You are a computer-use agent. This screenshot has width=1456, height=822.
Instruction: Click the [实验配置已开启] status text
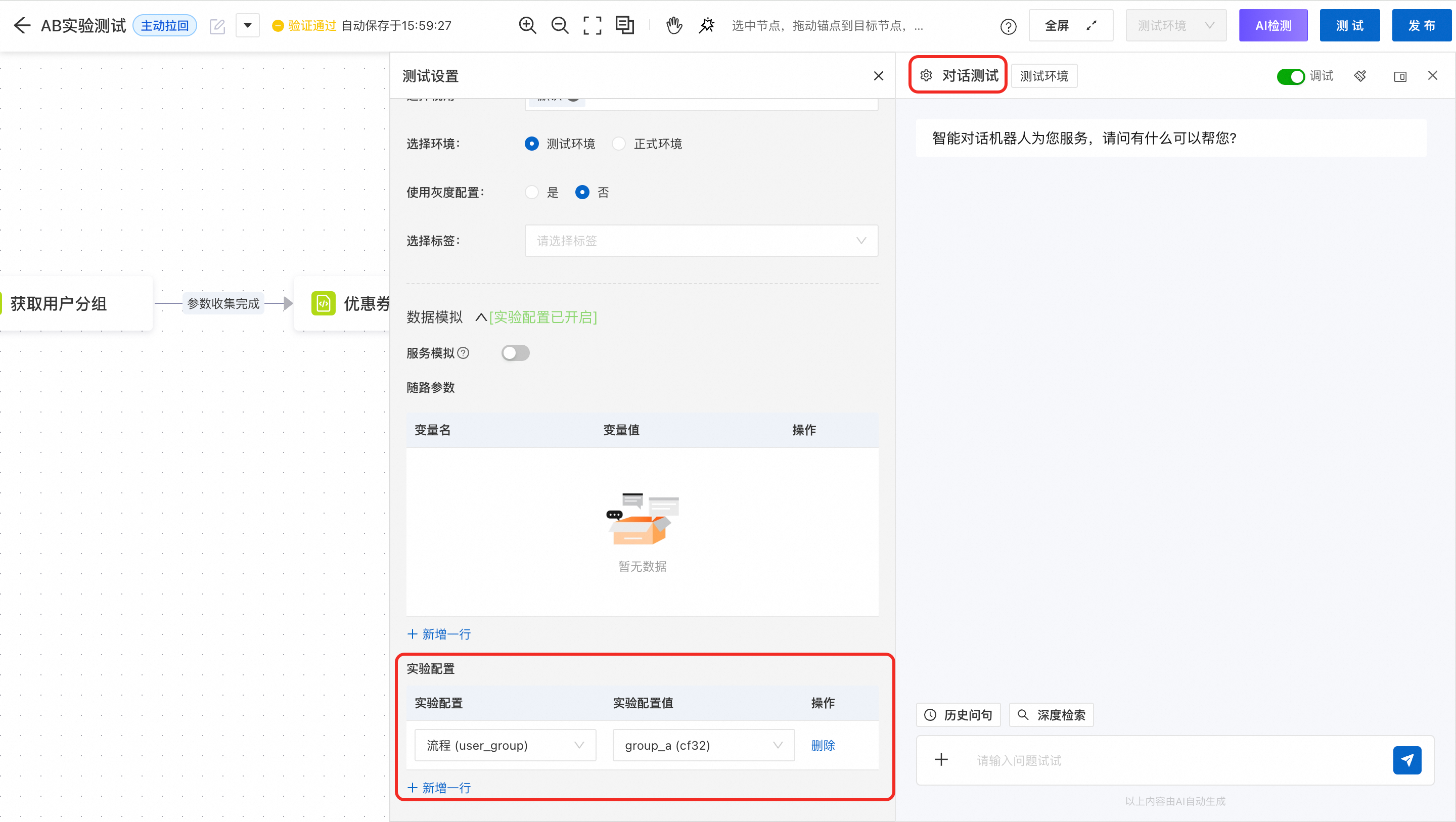[x=543, y=317]
